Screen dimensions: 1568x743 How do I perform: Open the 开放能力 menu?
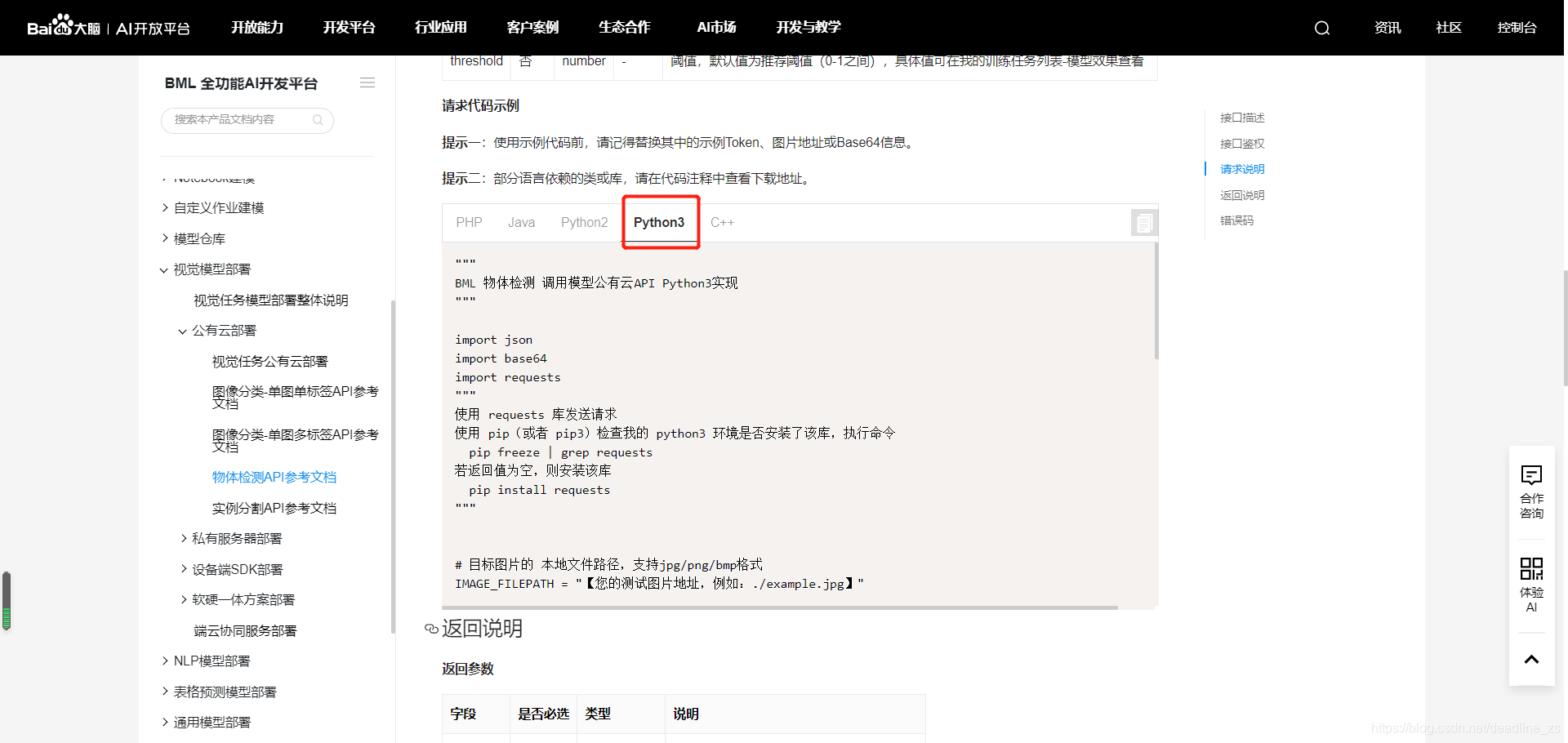point(257,27)
